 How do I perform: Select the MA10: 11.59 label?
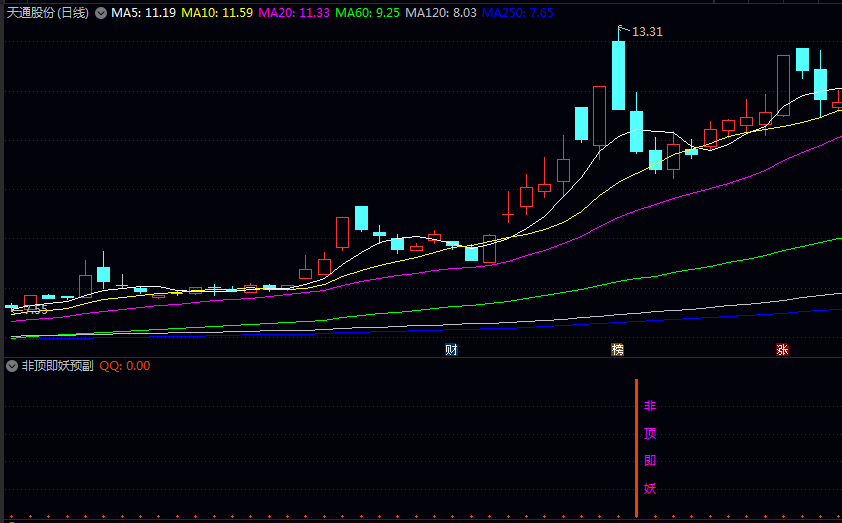217,13
